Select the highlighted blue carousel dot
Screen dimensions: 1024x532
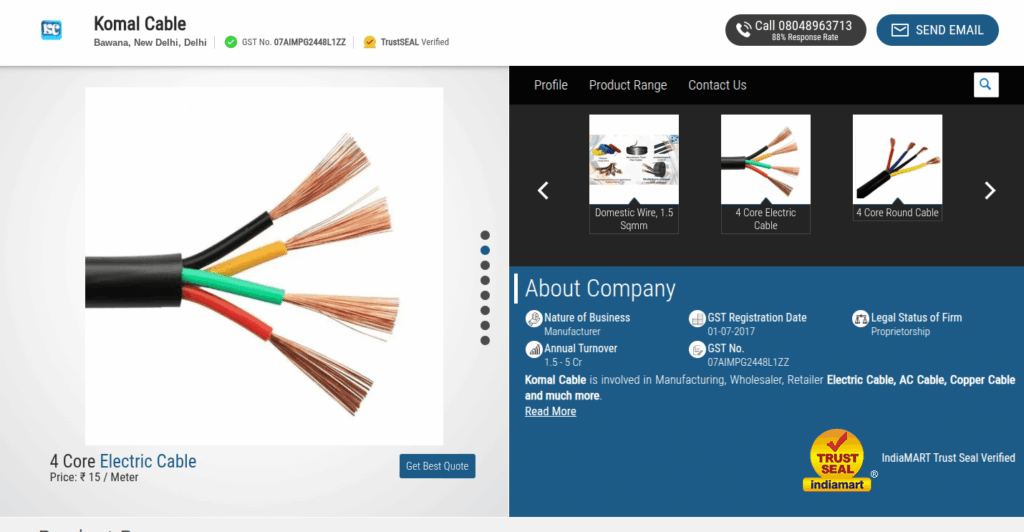tap(485, 250)
